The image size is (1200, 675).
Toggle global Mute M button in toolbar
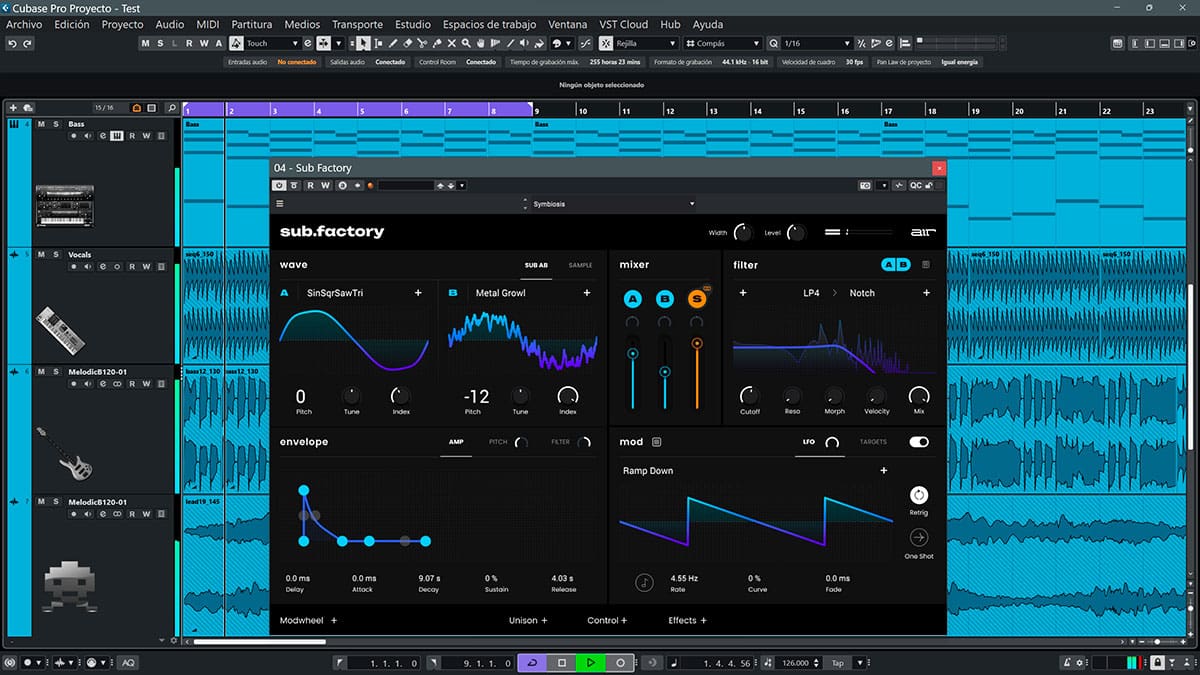point(145,43)
